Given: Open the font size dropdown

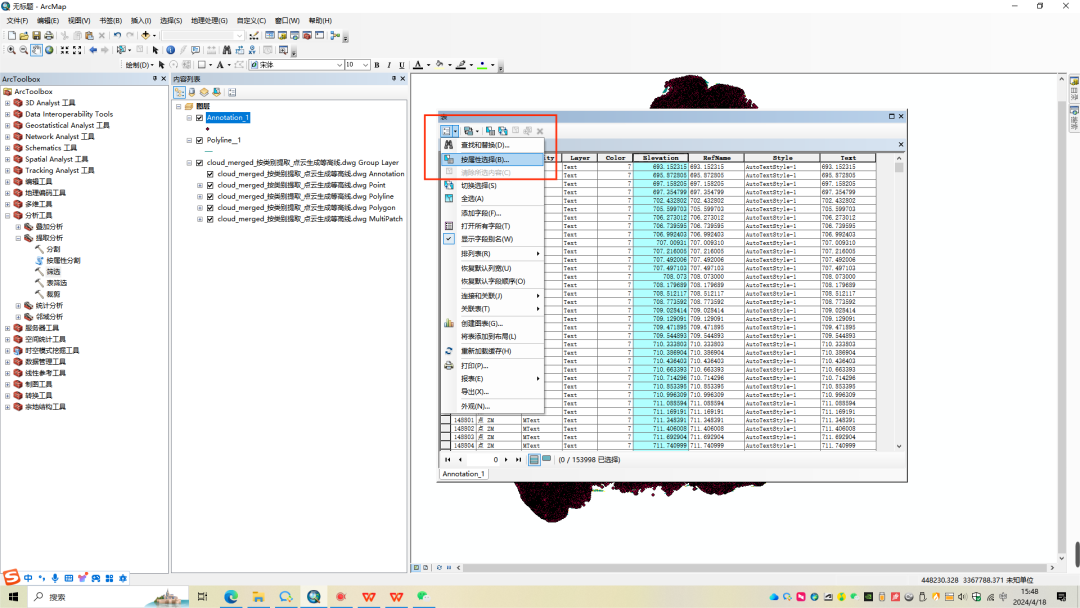Looking at the screenshot, I should point(365,65).
